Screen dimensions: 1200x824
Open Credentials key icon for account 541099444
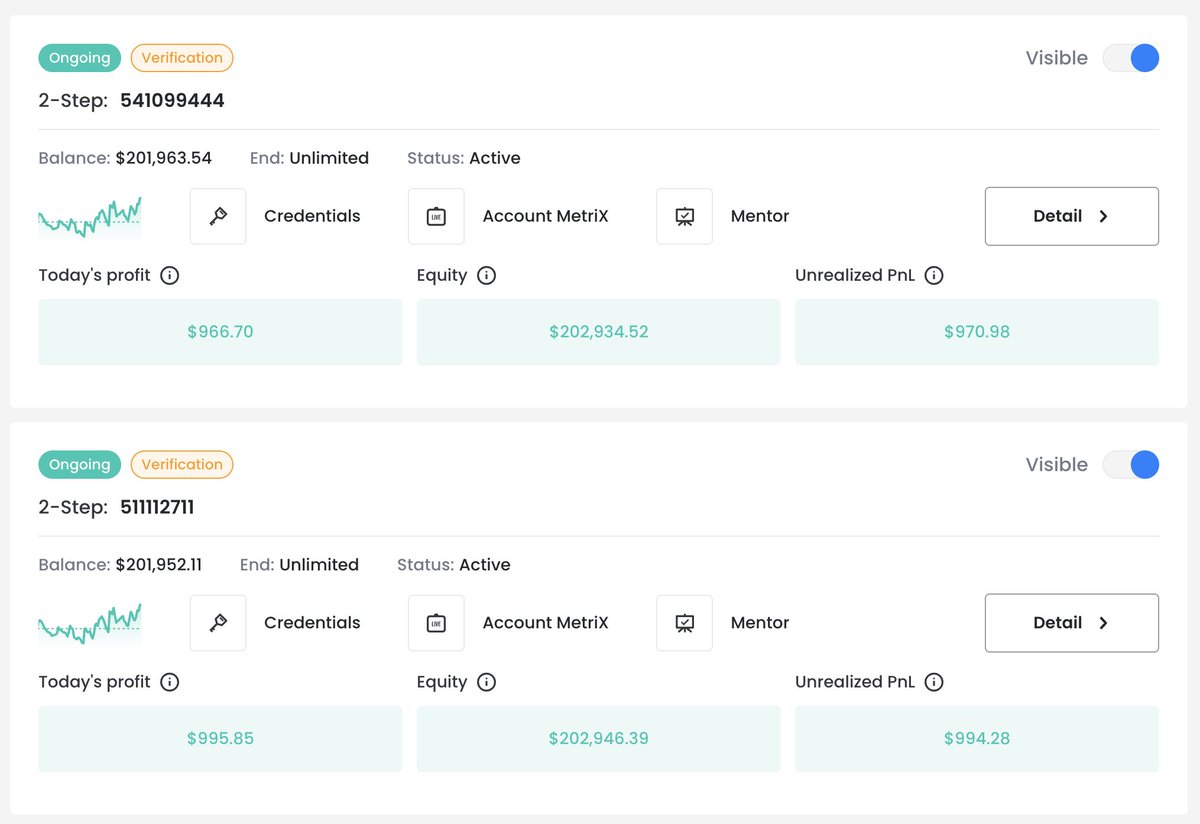click(218, 216)
